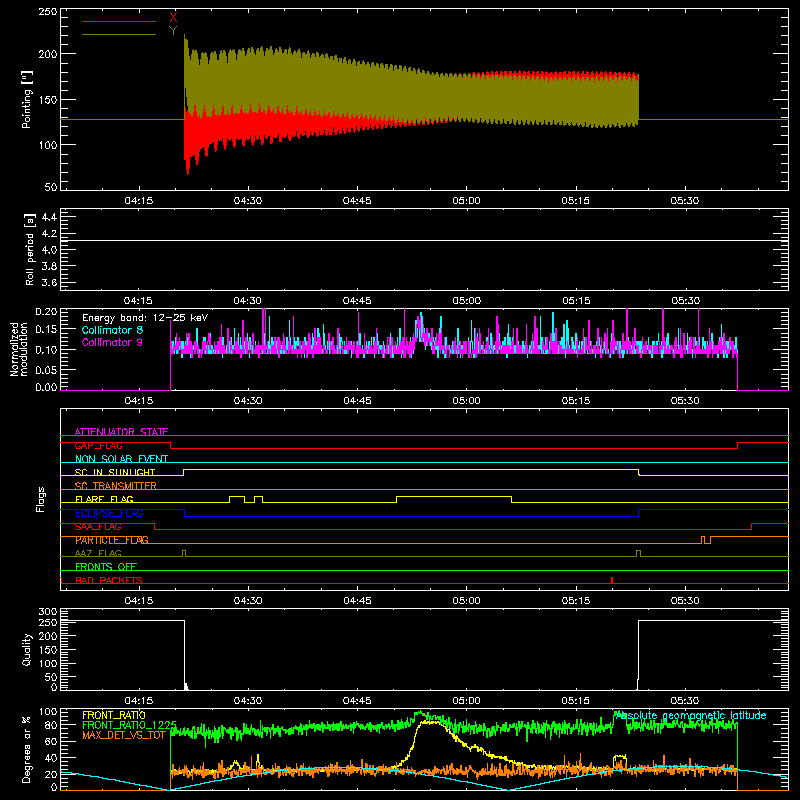The width and height of the screenshot is (800, 800).
Task: Select the NON_SOLAR_EVENT label
Action: click(x=121, y=459)
